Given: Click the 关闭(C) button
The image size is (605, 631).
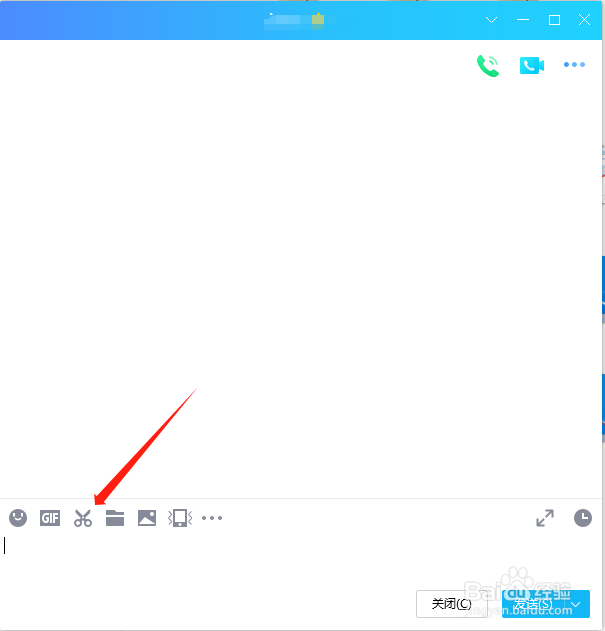Looking at the screenshot, I should pos(451,604).
